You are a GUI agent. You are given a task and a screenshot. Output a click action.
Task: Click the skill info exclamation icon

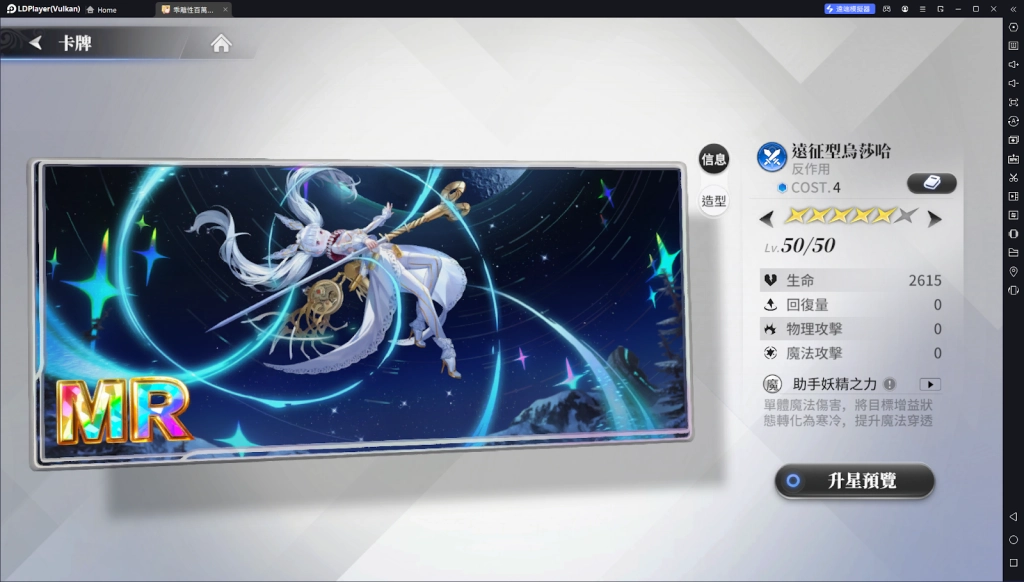coord(890,384)
